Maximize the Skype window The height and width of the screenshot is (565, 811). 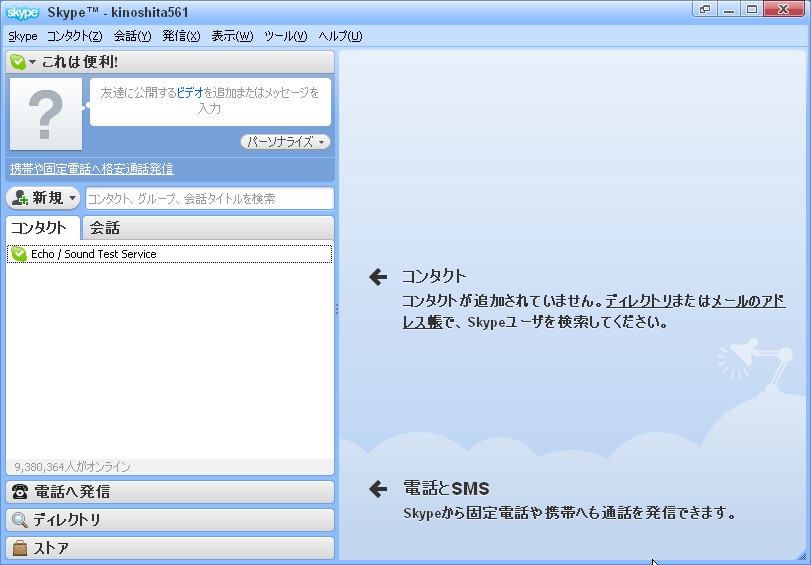click(752, 9)
